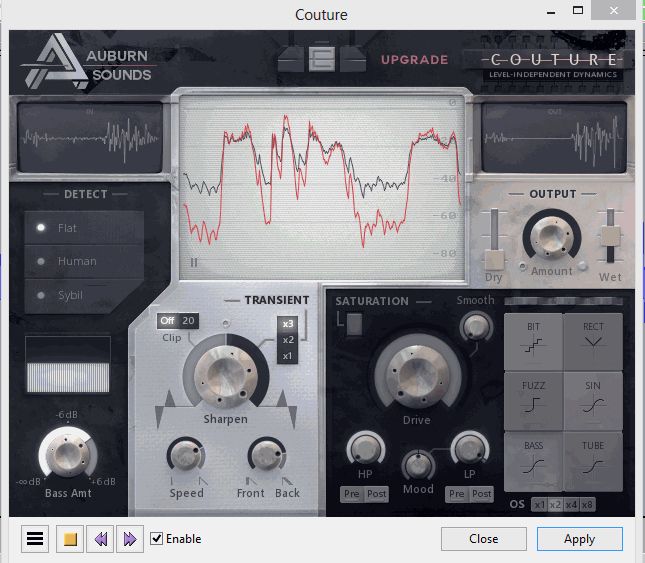The height and width of the screenshot is (563, 645).
Task: Pause the central level graph display
Action: [x=194, y=262]
